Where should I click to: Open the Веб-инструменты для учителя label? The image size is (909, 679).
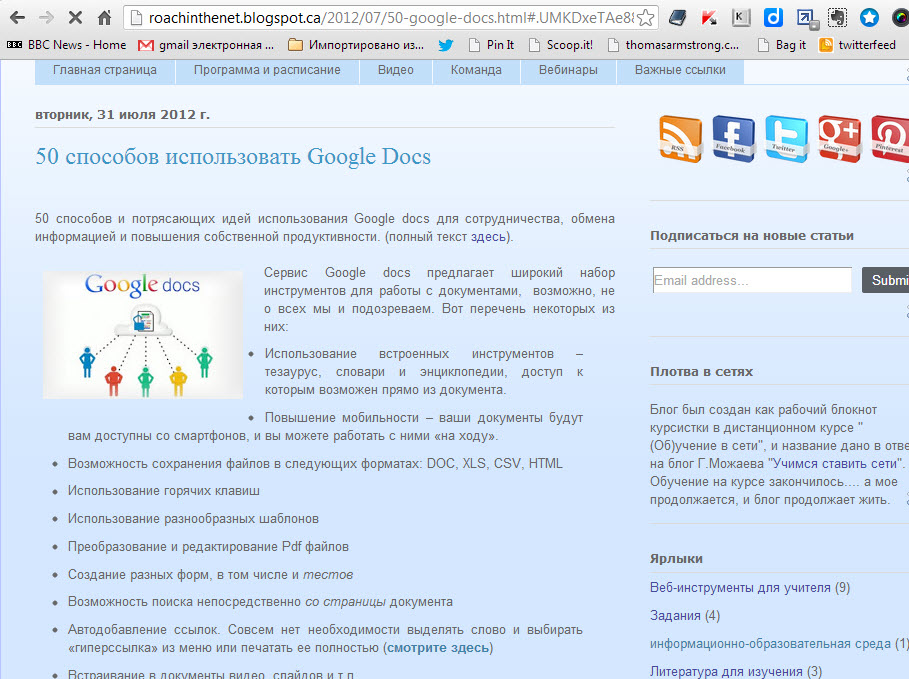click(x=740, y=588)
